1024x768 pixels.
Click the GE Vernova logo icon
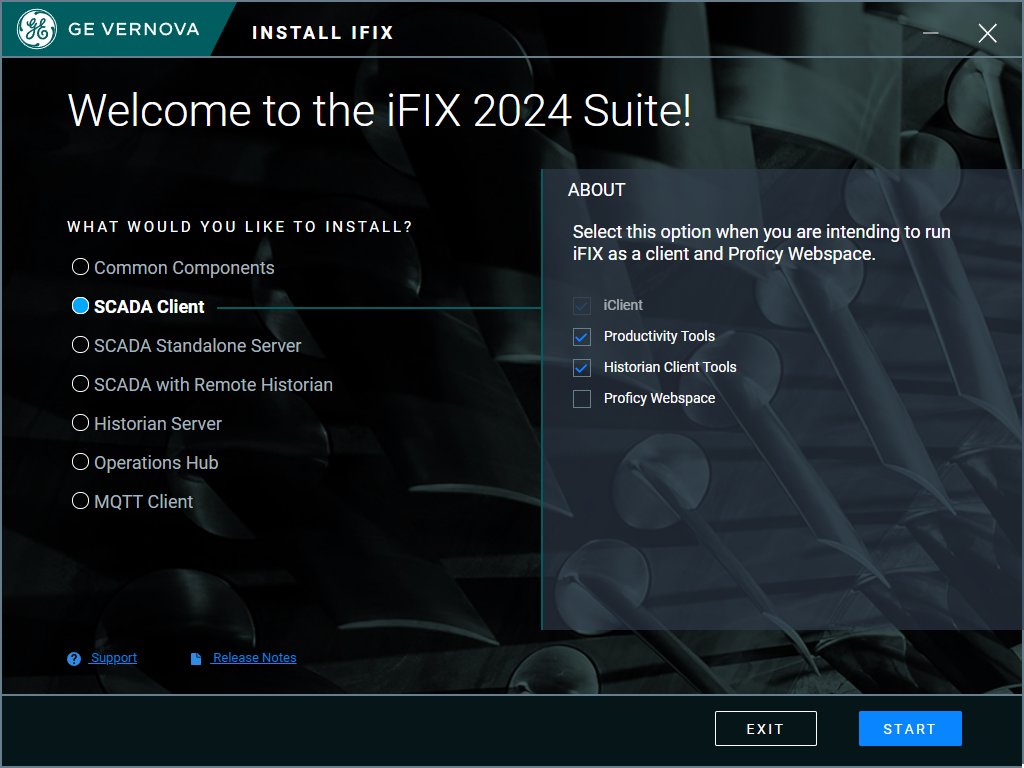coord(37,29)
